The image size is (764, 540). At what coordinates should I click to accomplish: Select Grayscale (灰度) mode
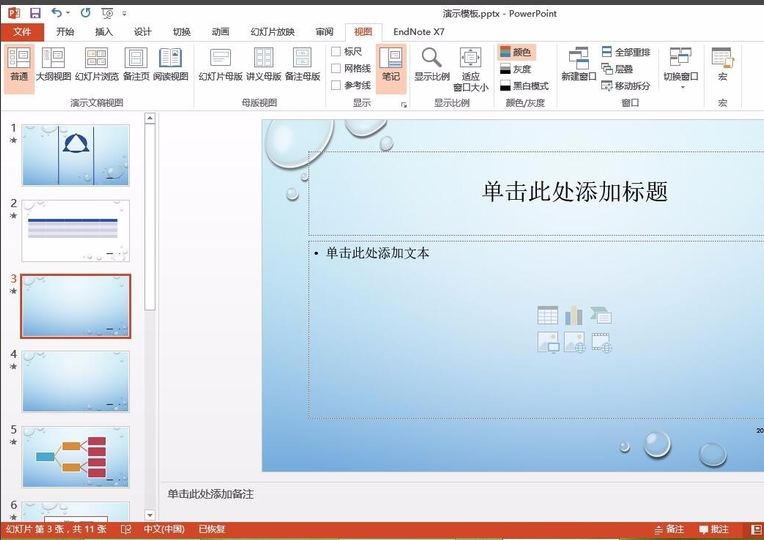point(515,69)
